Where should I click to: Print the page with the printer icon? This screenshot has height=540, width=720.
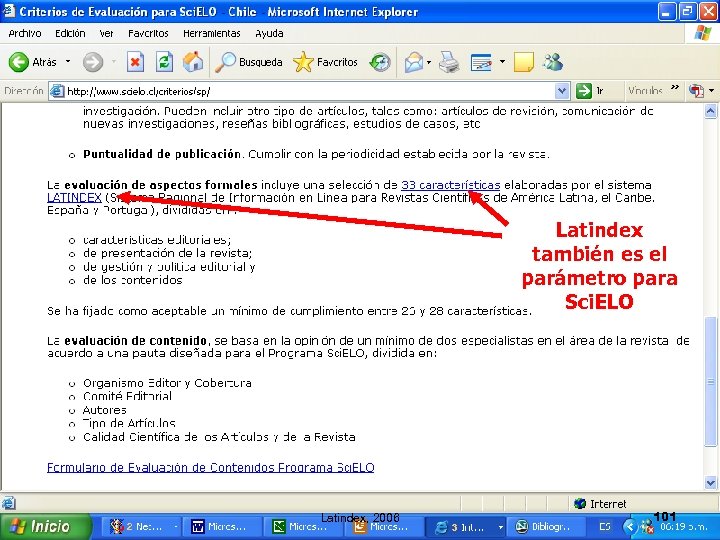pos(449,62)
